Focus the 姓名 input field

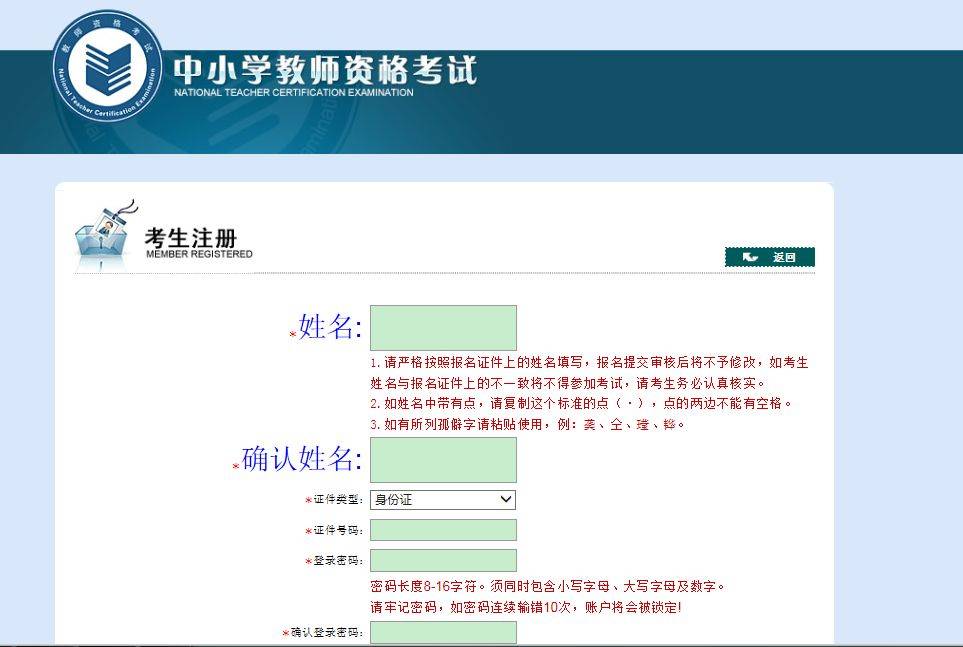(x=443, y=327)
